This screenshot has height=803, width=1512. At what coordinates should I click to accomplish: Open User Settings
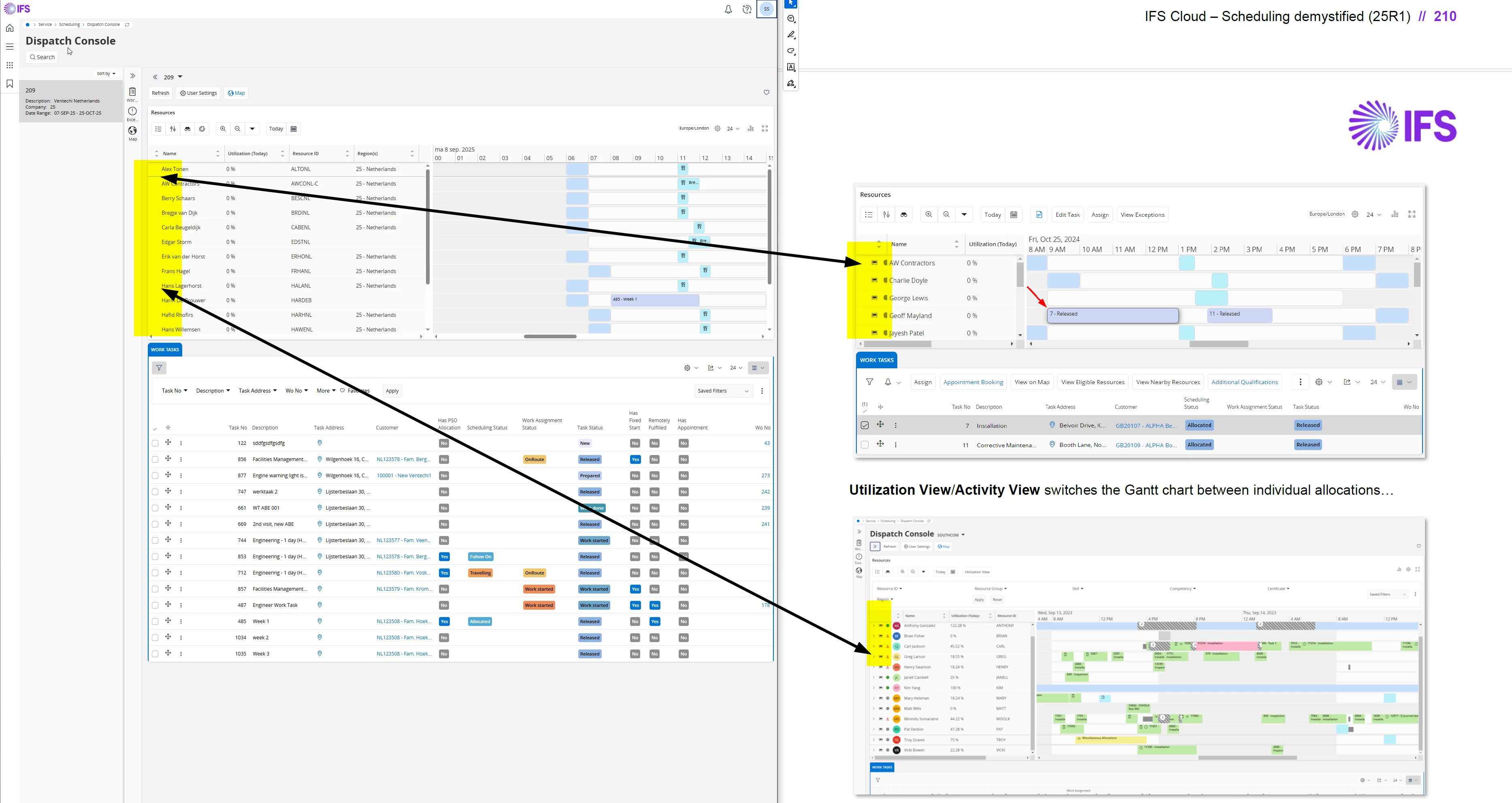click(198, 93)
